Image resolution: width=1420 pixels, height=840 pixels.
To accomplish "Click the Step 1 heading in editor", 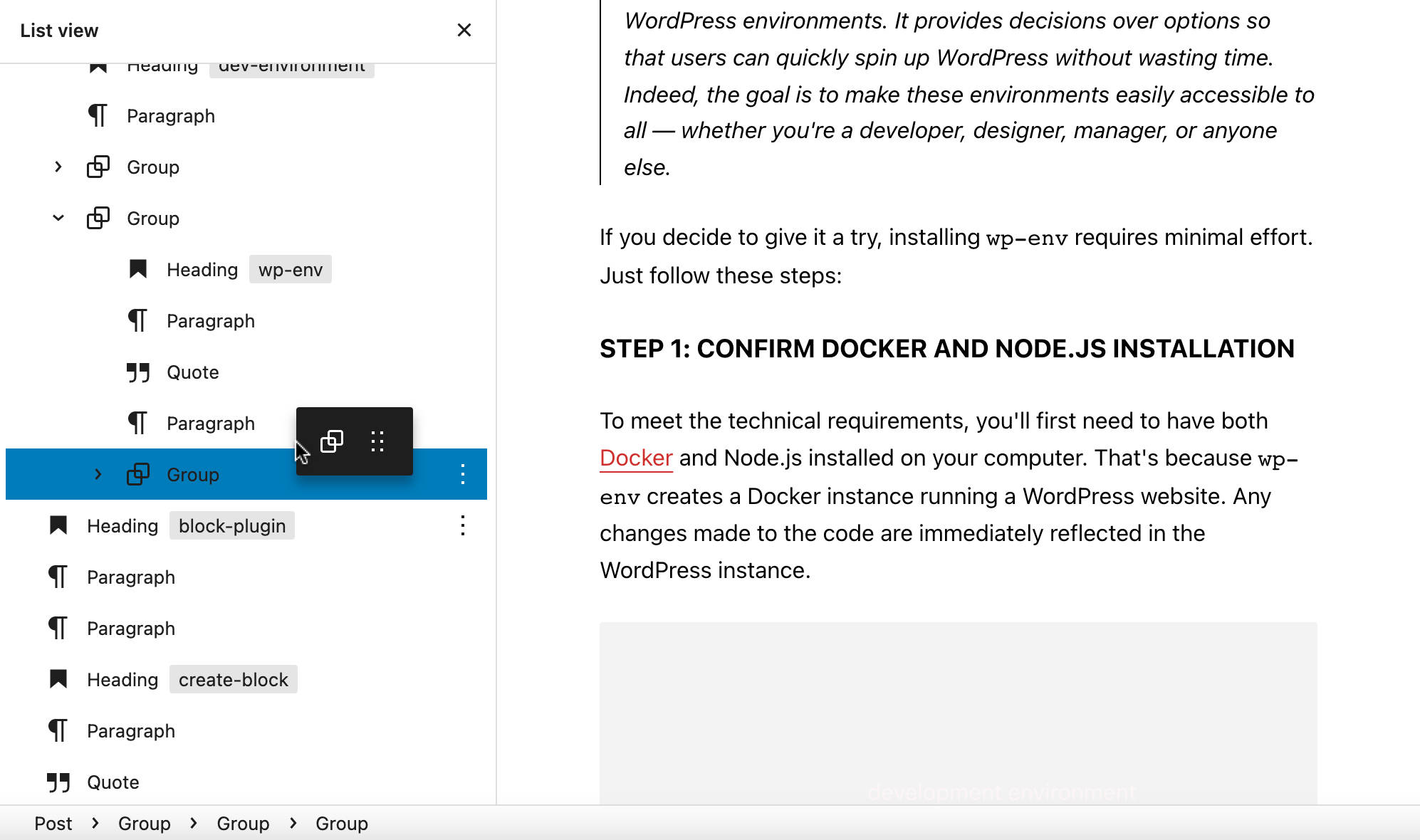I will coord(946,349).
